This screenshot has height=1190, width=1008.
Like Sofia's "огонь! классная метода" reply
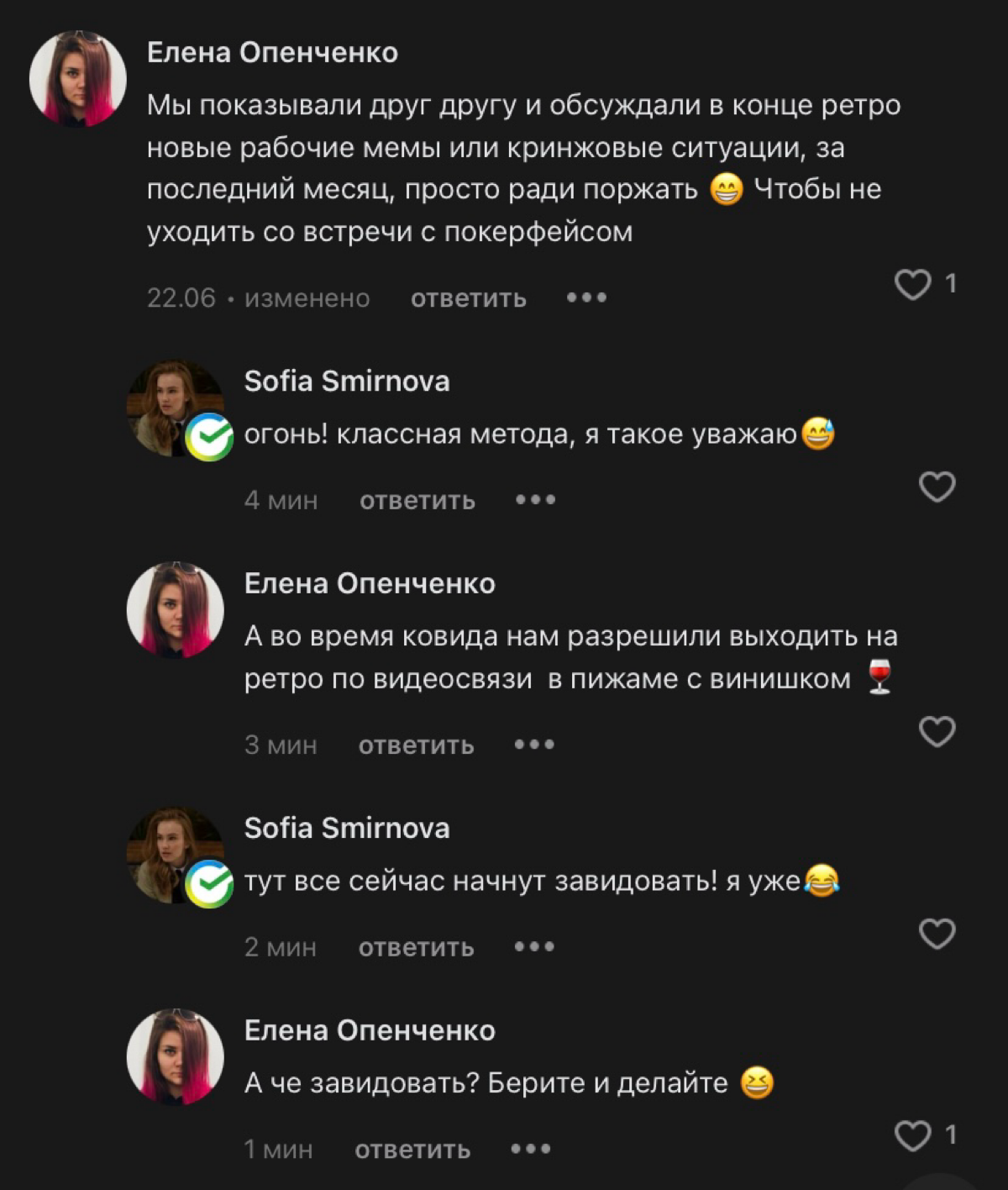click(937, 487)
